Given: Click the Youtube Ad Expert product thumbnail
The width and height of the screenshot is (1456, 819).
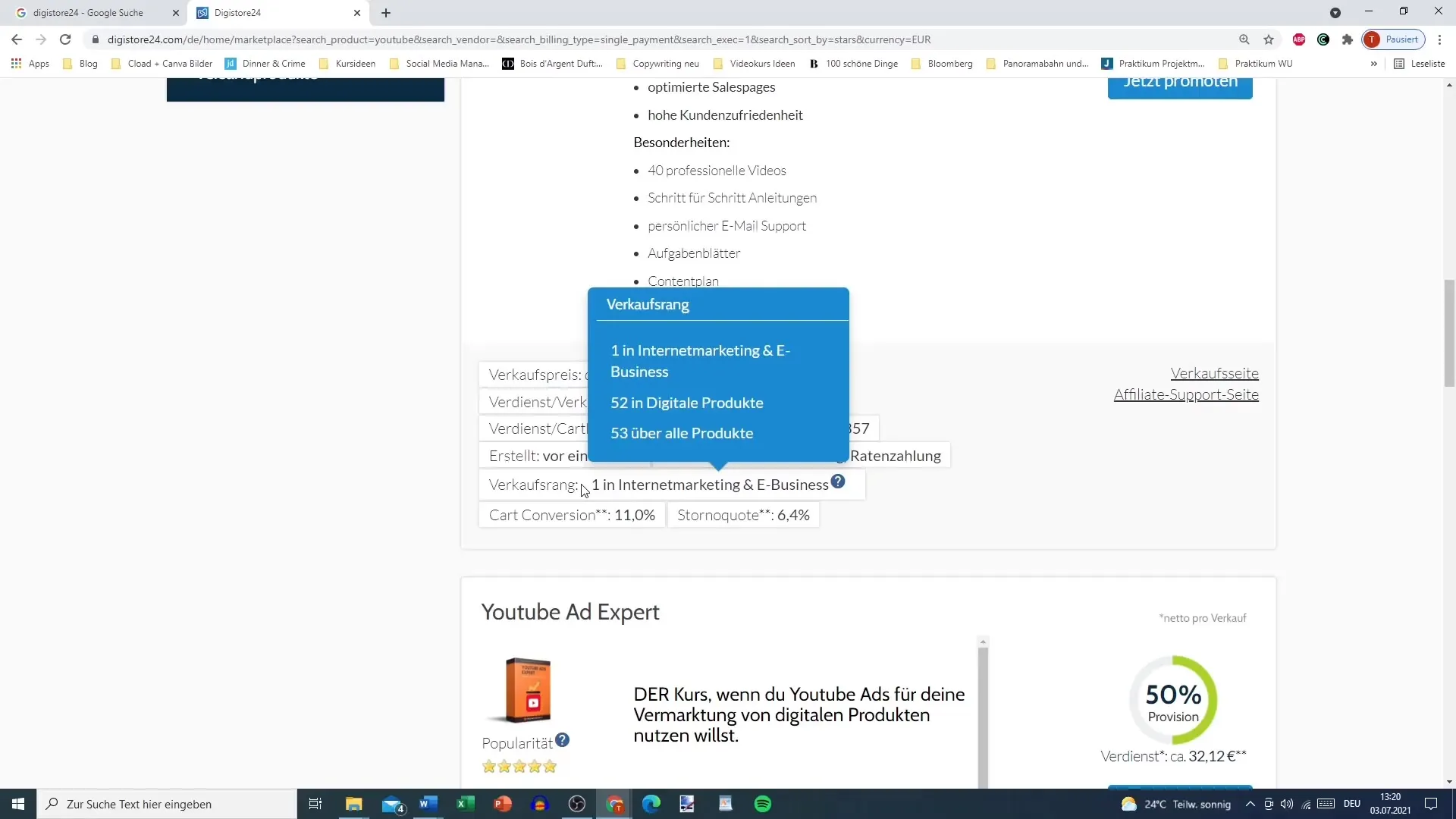Looking at the screenshot, I should (522, 690).
